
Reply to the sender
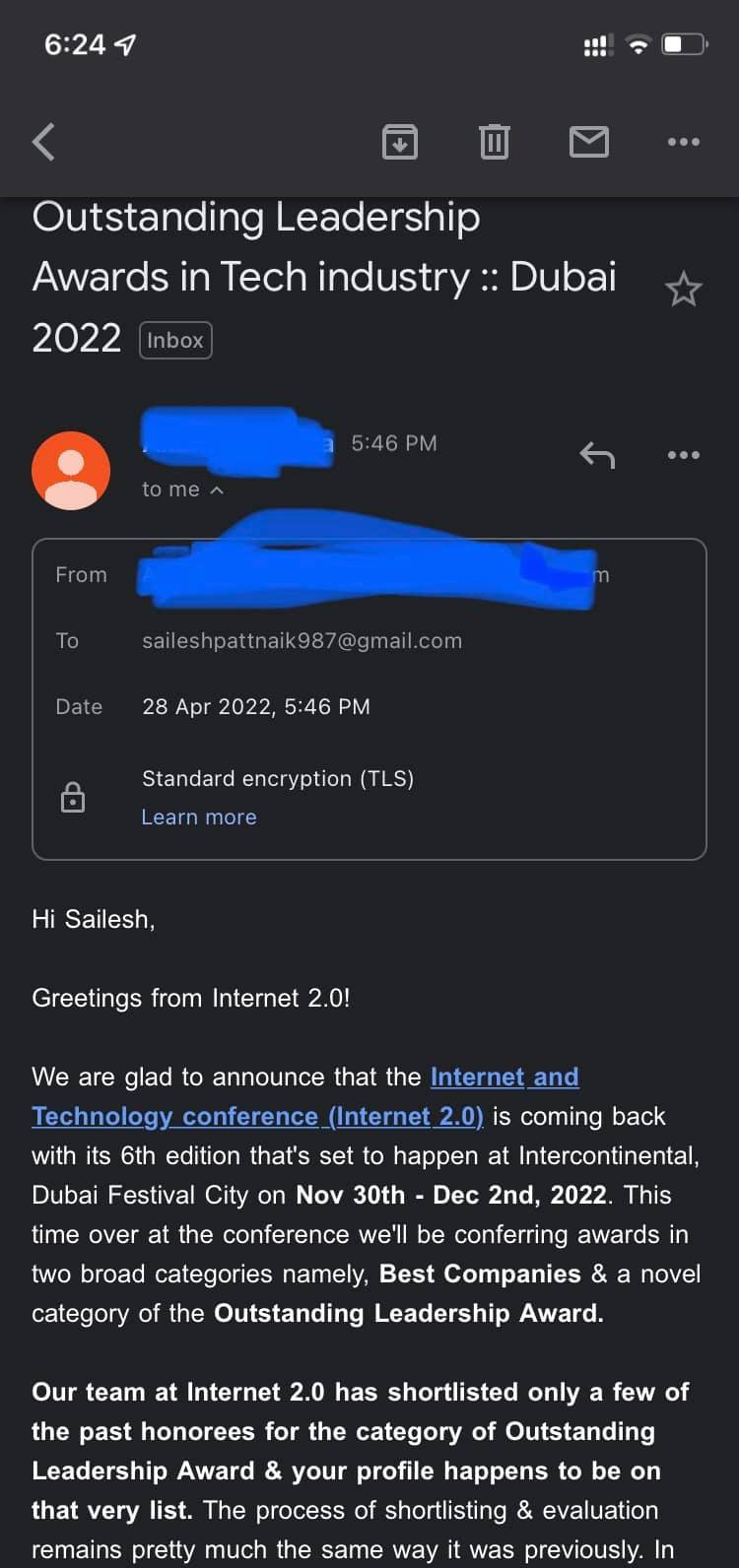click(597, 454)
